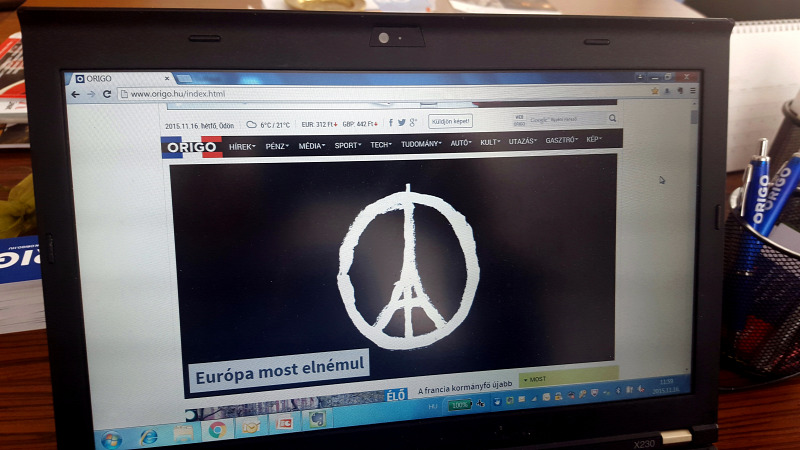This screenshot has height=450, width=800.
Task: Expand the AUTÓ menu
Action: (x=461, y=143)
